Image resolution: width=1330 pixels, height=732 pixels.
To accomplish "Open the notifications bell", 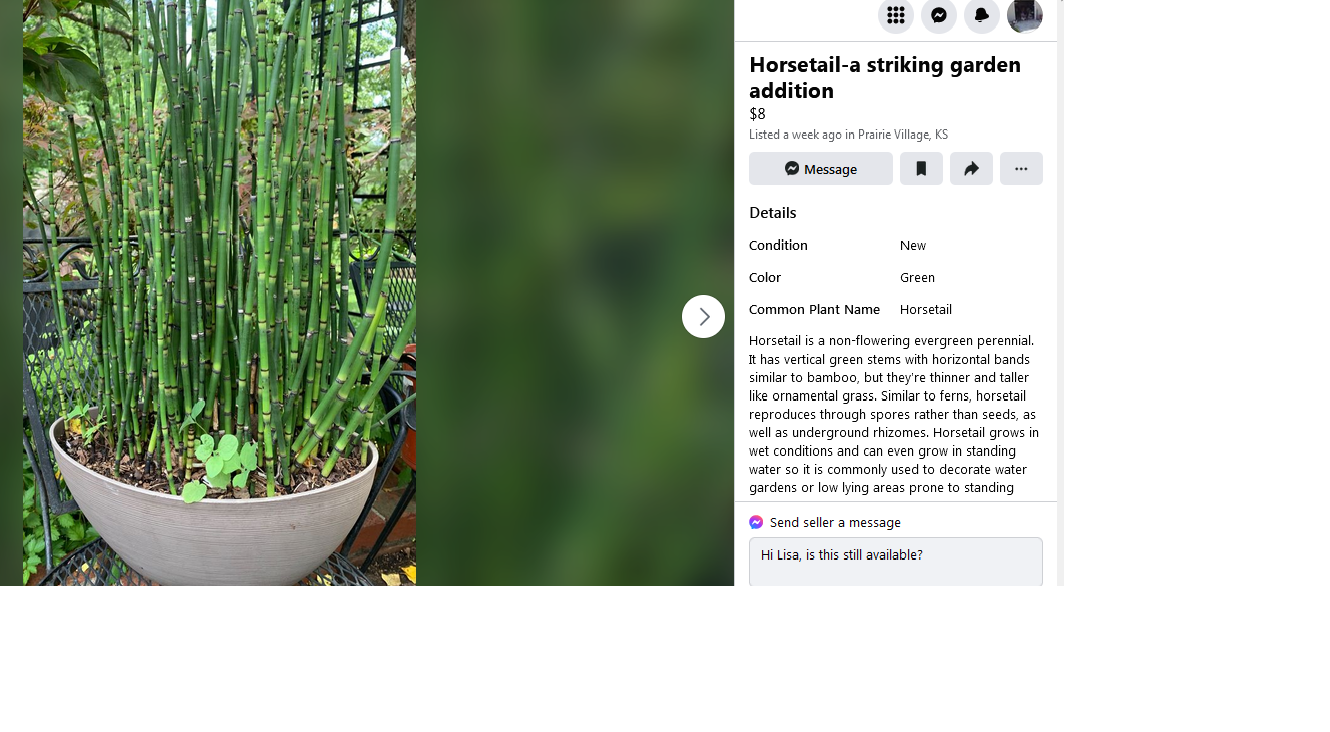I will (982, 15).
